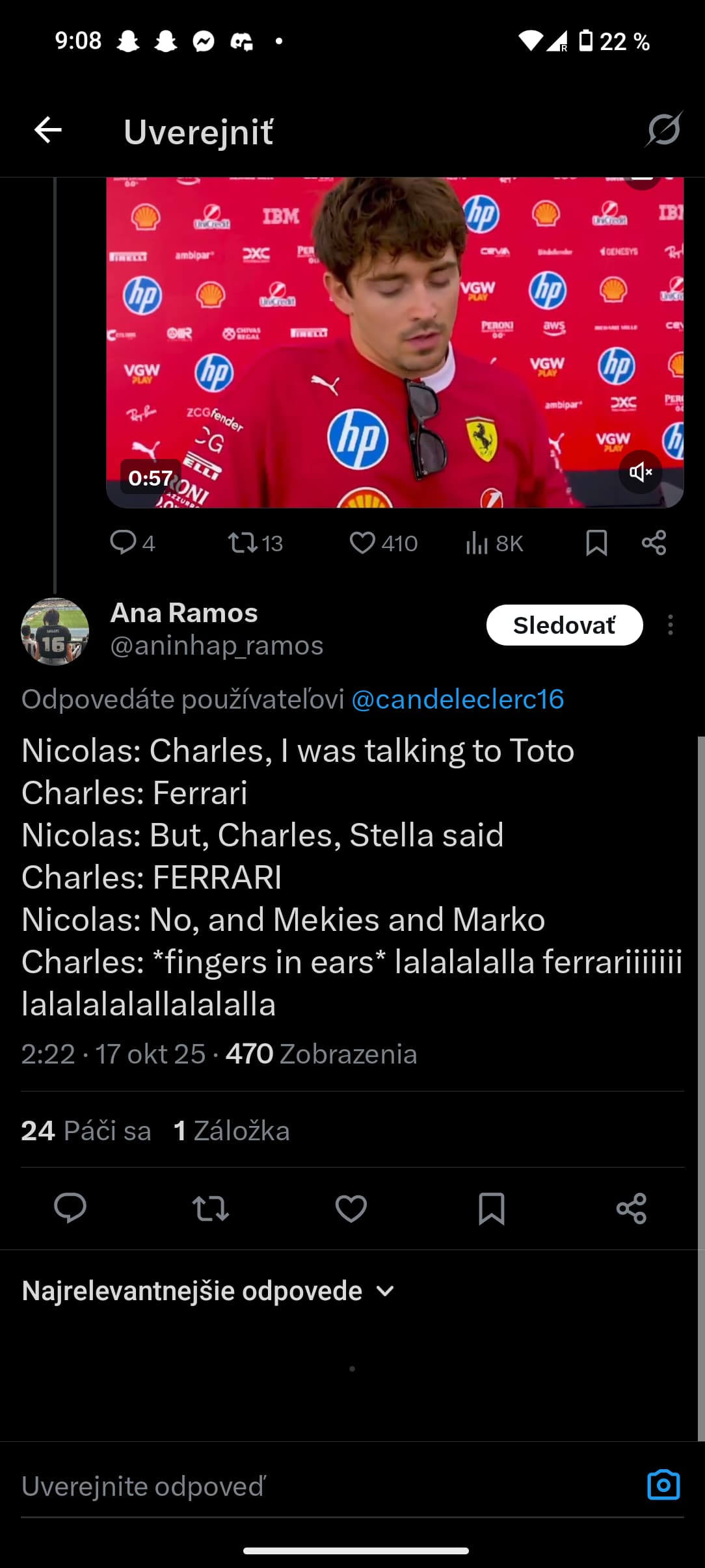Like Ana Ramos tweet

[351, 1209]
